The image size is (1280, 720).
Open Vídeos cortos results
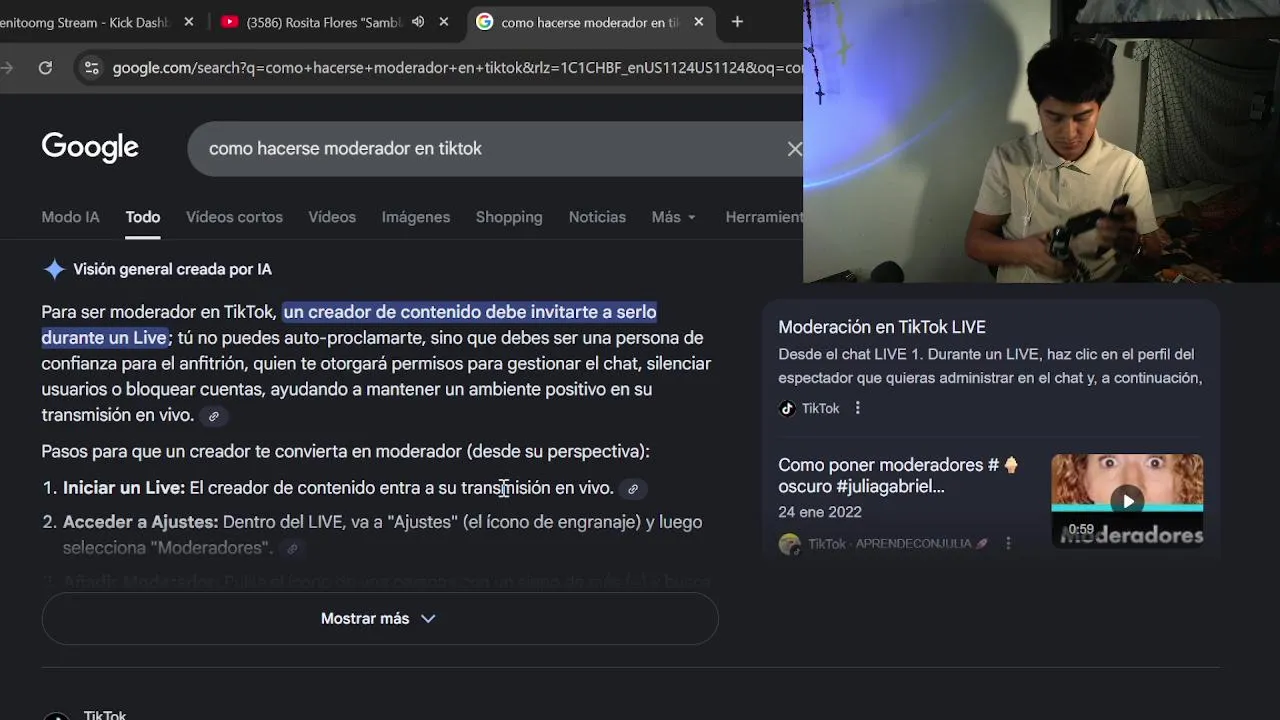234,217
